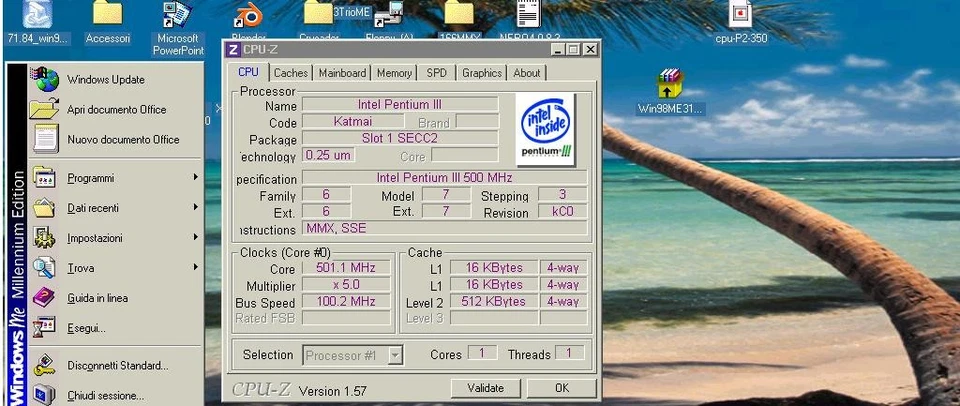Screen dimensions: 960x406
Task: Click the Instructions value MMX, SSE
Action: coord(444,228)
